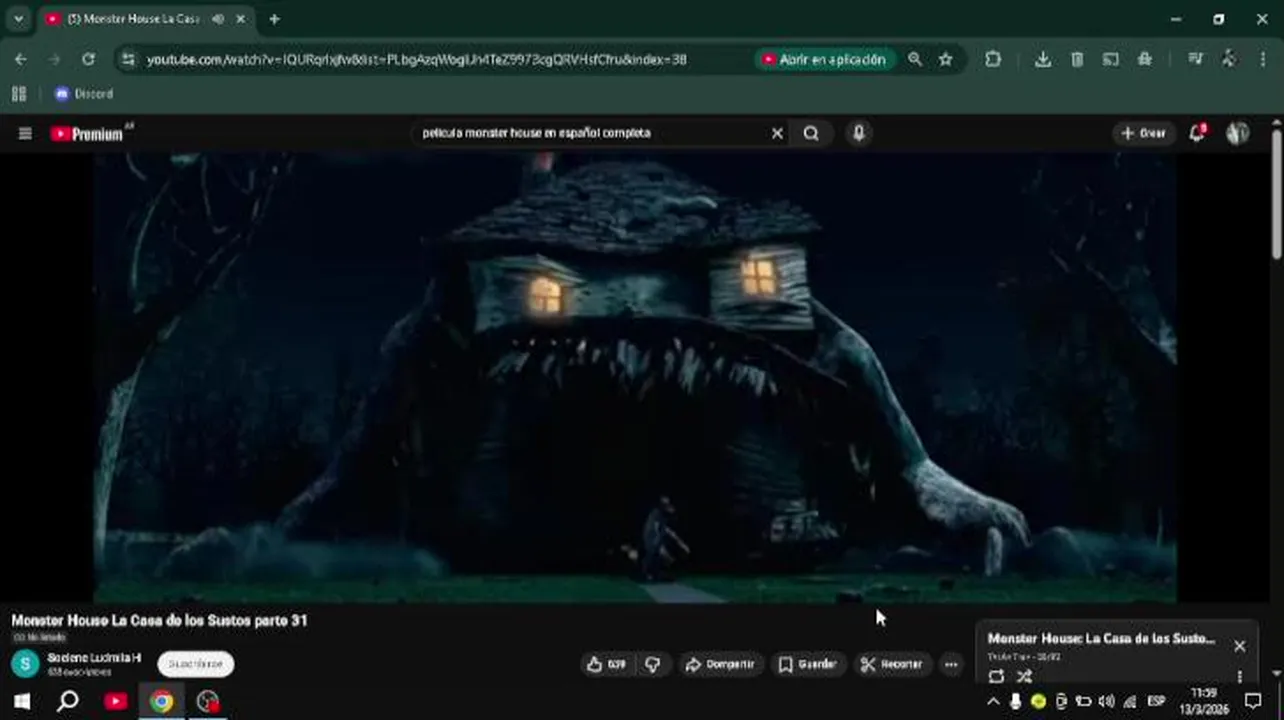Open the network tray icon

(1129, 702)
